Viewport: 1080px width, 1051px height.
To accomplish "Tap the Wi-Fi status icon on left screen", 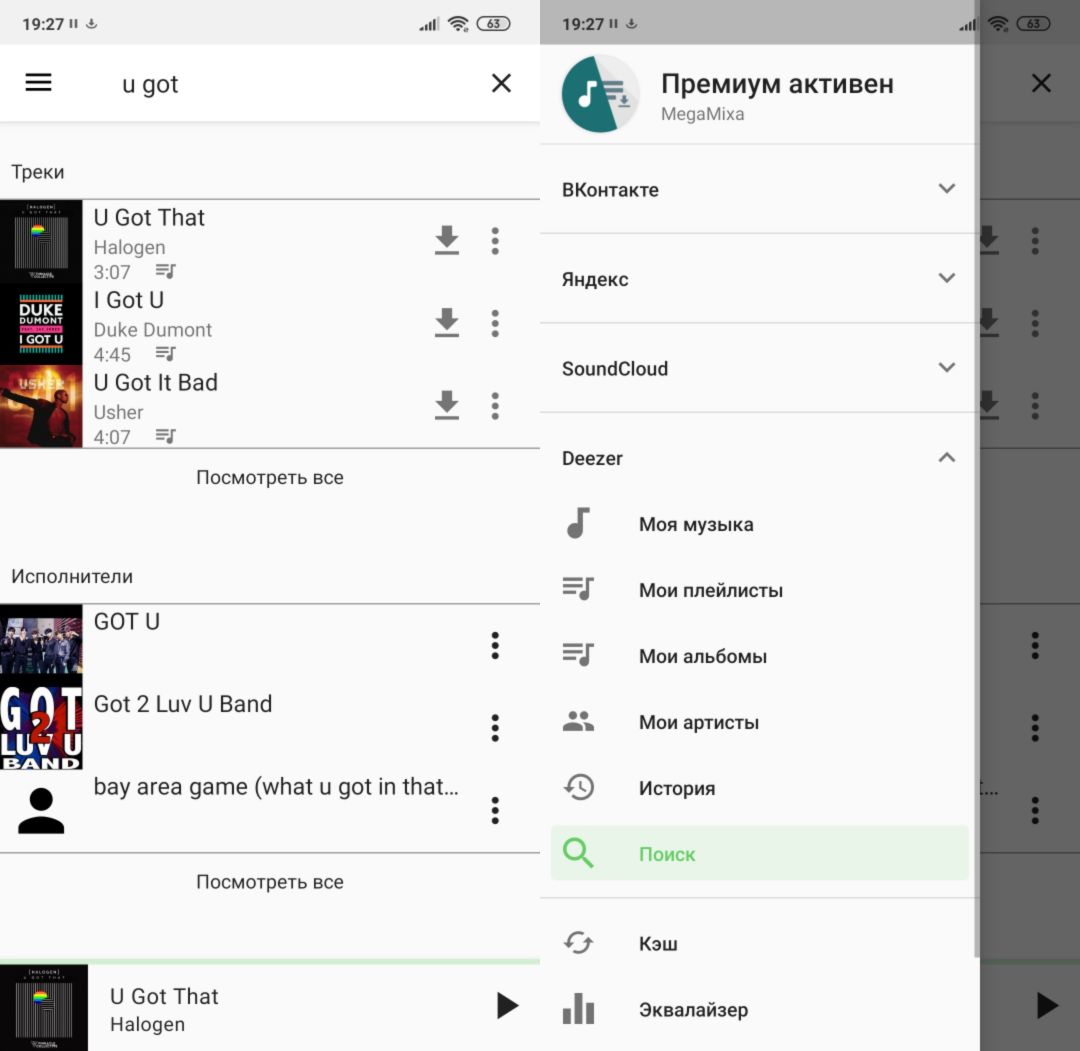I will click(457, 24).
